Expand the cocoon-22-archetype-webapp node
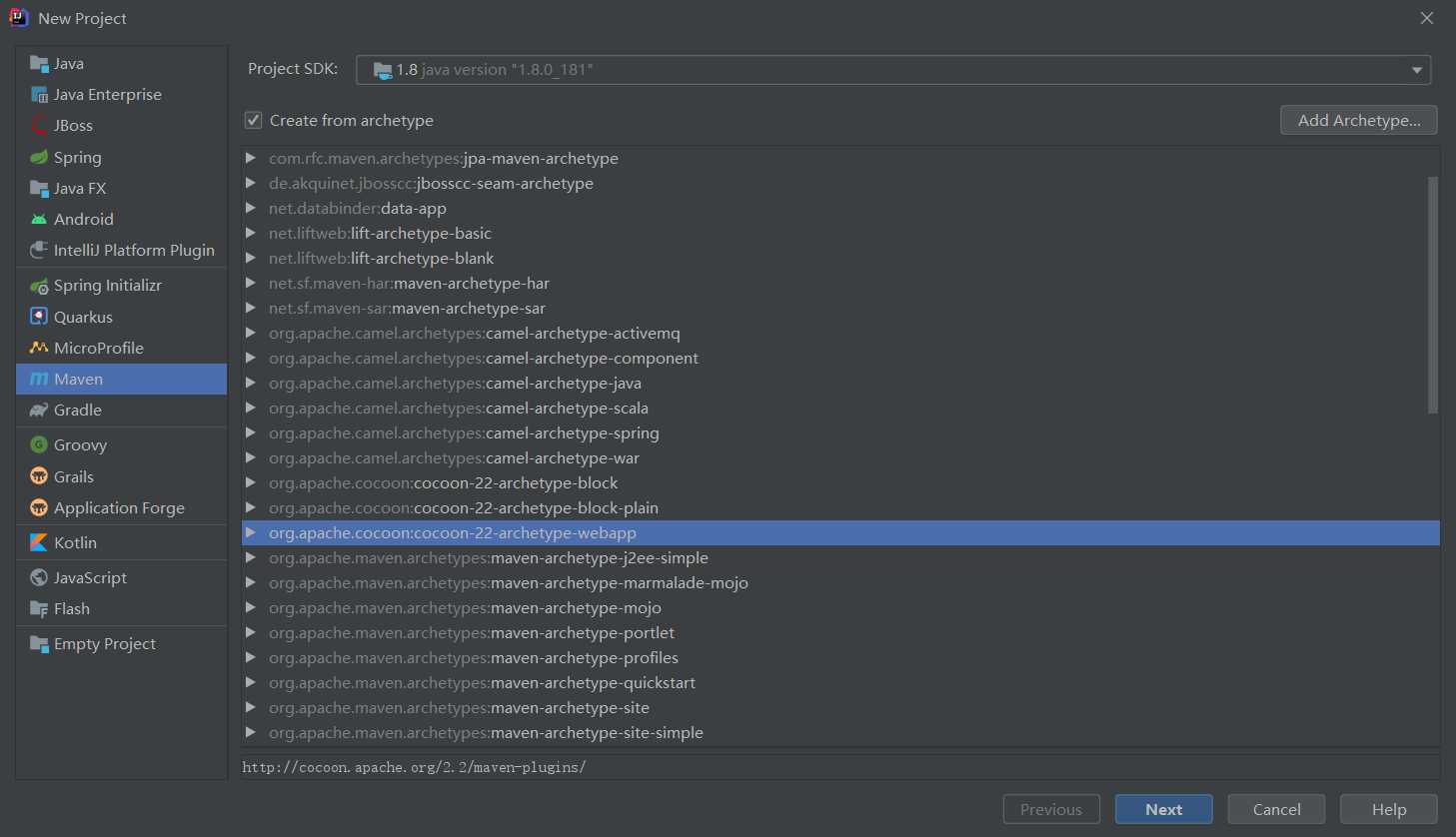Screen dimensions: 1456x837 251,532
